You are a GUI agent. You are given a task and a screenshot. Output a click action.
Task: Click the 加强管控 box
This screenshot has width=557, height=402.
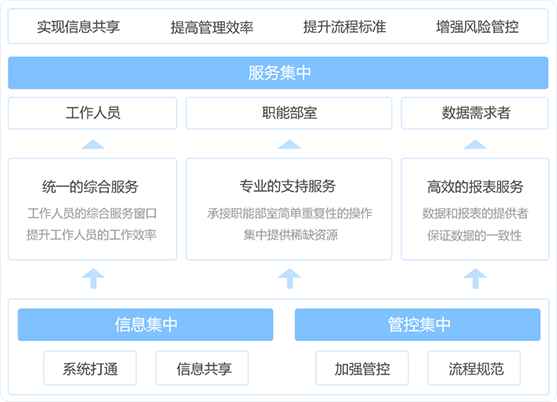[362, 368]
